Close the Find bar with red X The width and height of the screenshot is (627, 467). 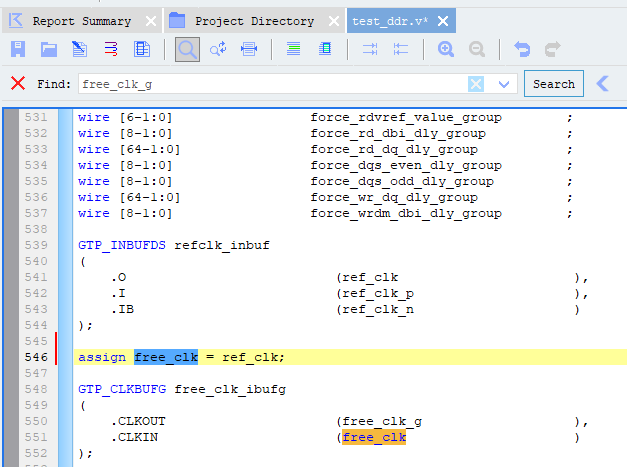click(18, 84)
